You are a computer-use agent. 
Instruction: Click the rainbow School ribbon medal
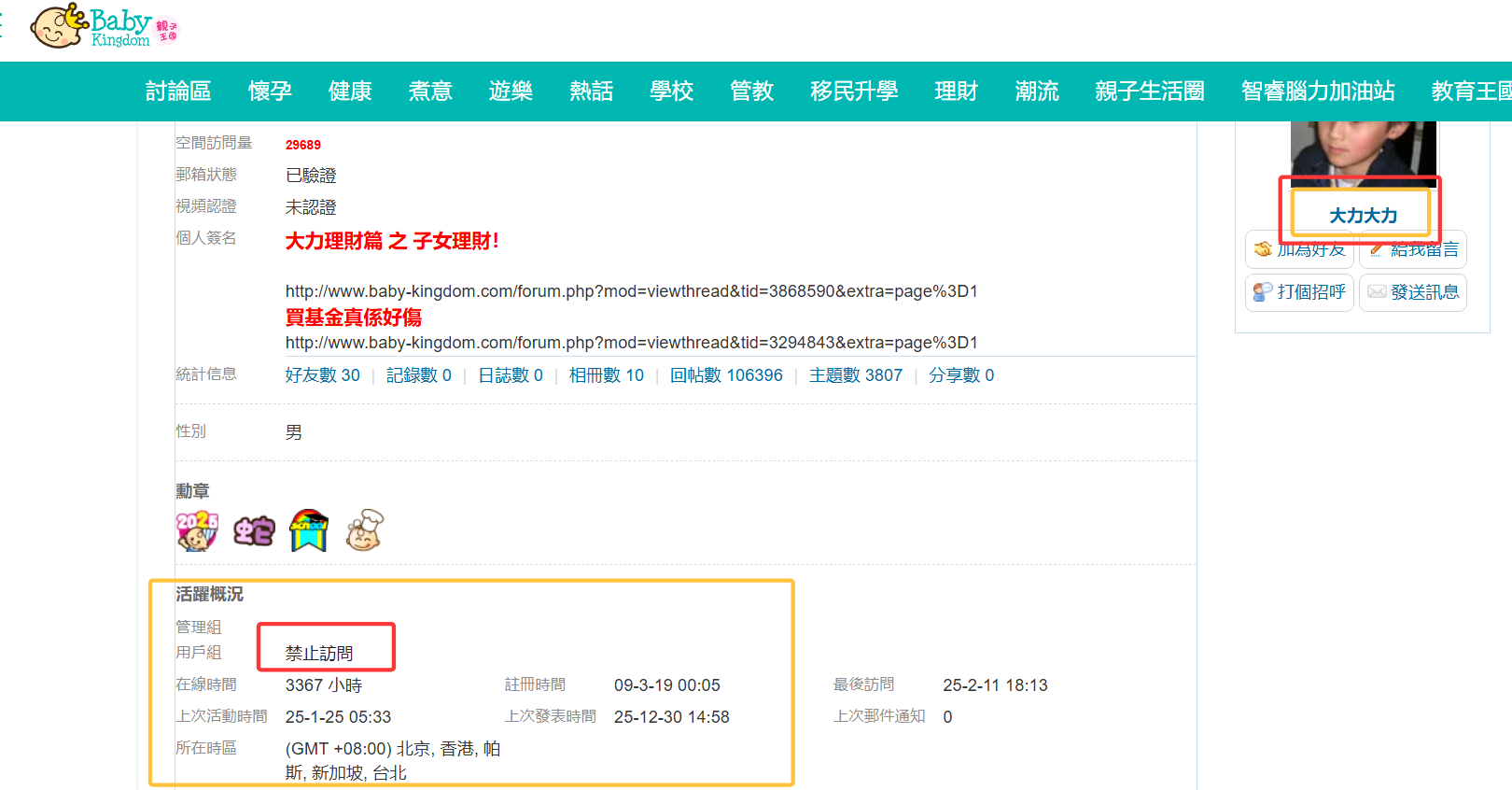[x=309, y=531]
